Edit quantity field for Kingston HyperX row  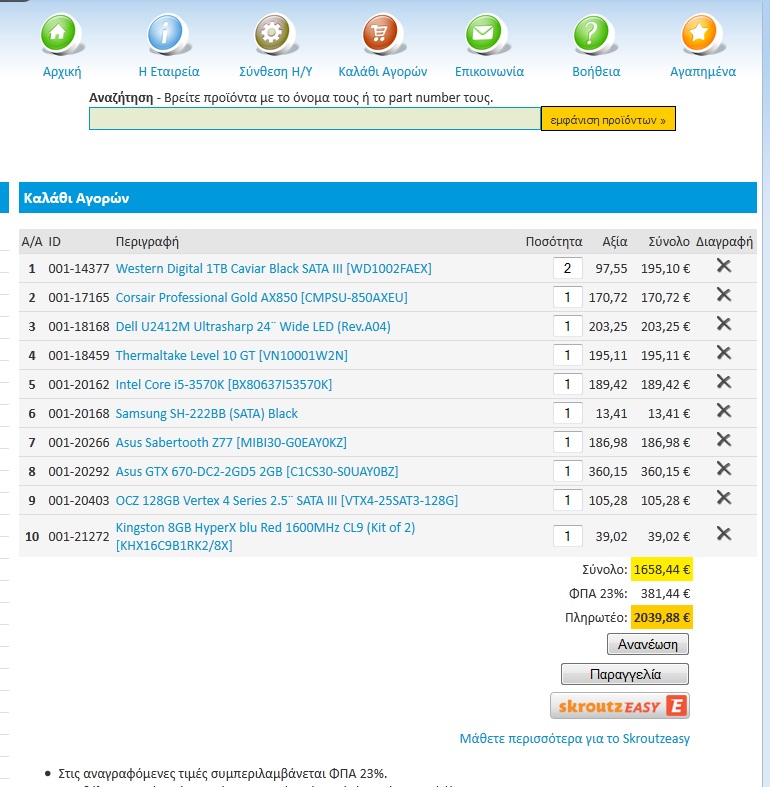pos(568,536)
